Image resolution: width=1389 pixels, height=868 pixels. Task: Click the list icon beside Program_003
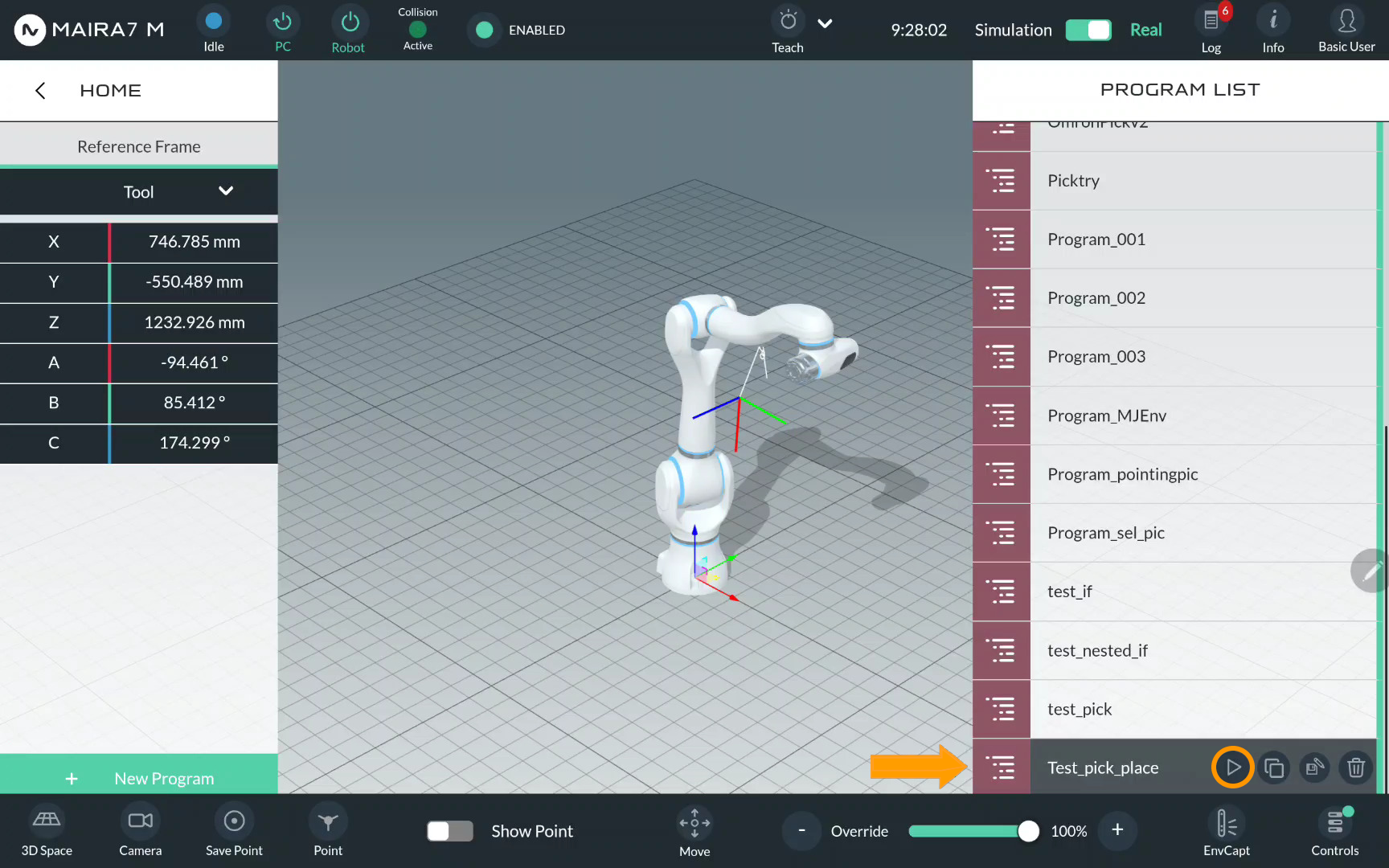point(1002,357)
